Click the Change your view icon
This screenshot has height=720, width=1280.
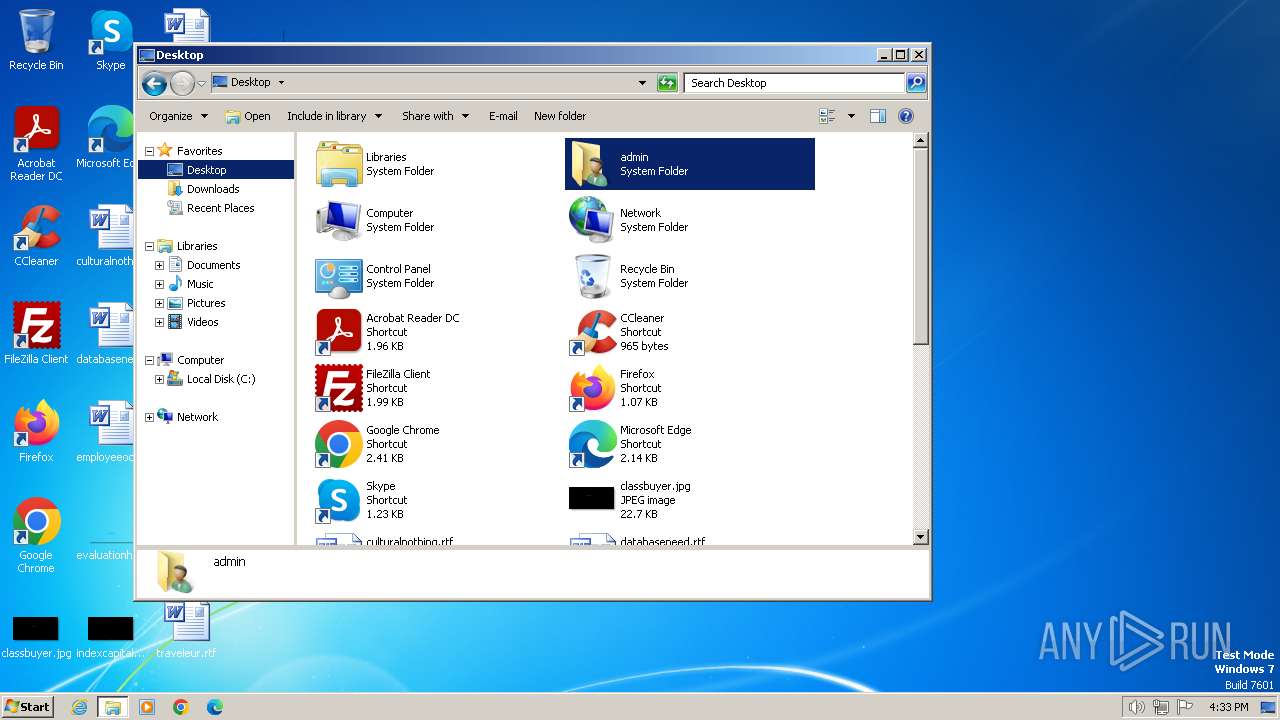click(x=827, y=116)
